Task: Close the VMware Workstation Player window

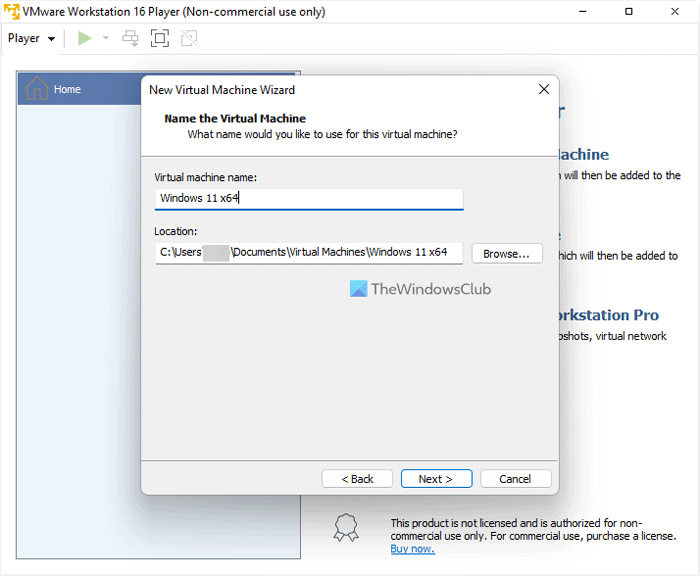Action: pos(675,12)
